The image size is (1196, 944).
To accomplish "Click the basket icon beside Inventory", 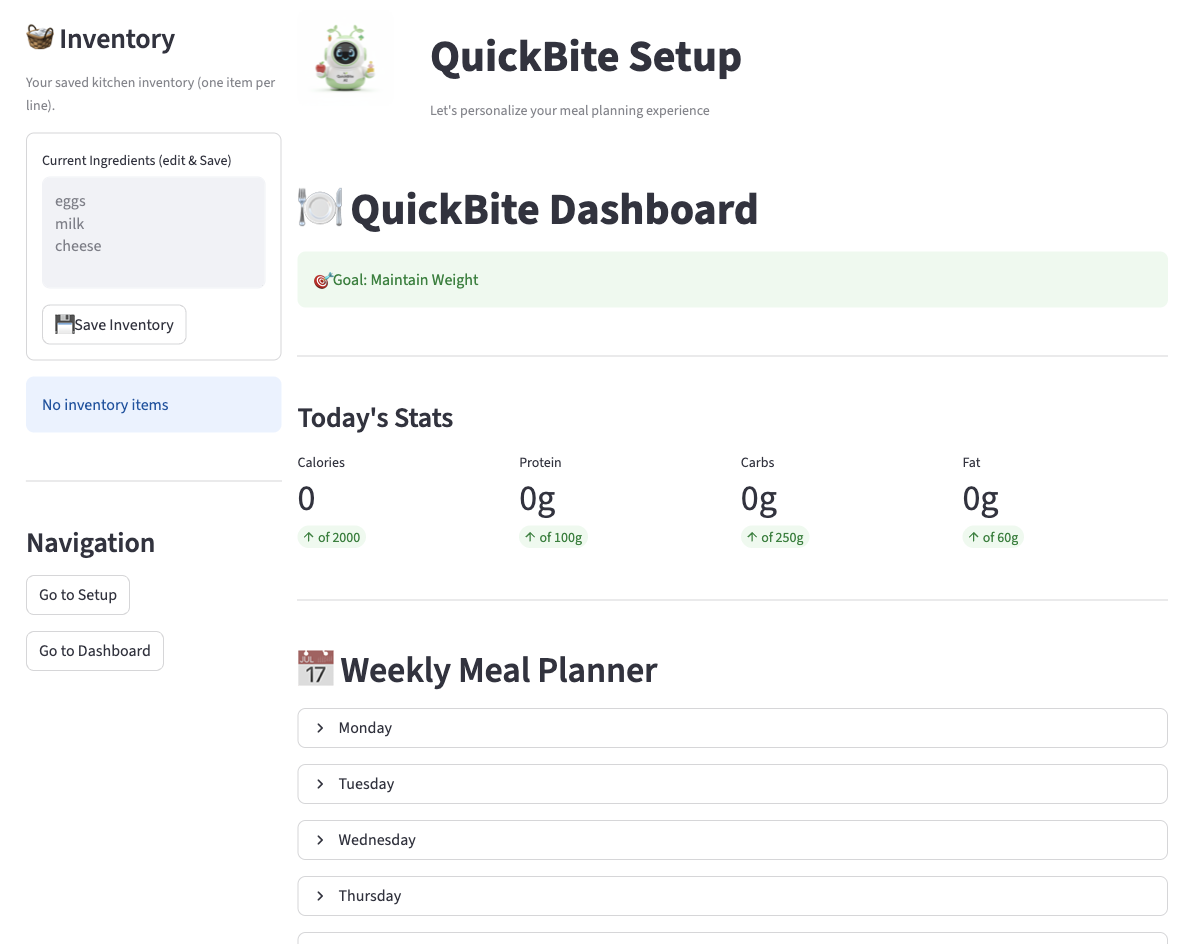I will (40, 37).
